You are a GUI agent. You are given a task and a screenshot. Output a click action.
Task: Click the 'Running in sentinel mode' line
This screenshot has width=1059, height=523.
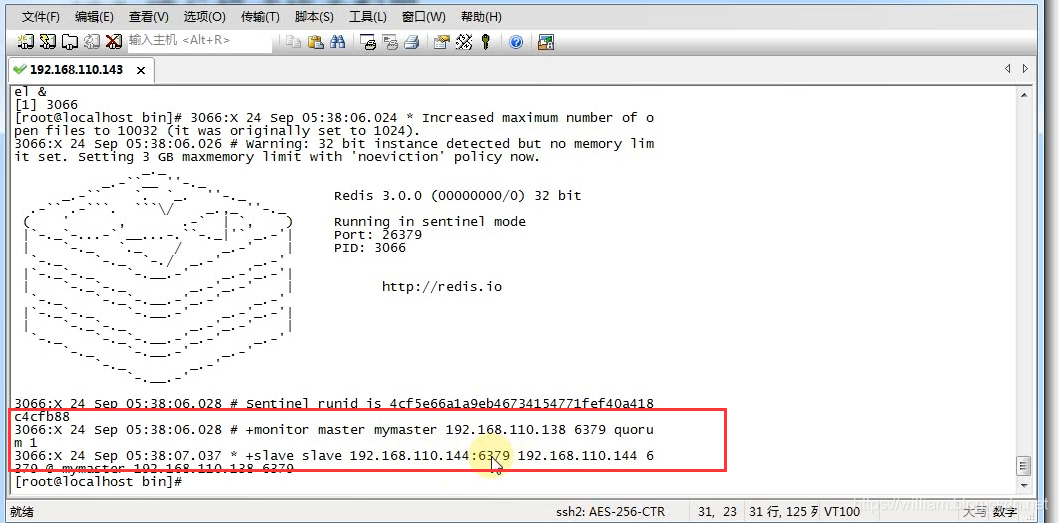pos(430,222)
